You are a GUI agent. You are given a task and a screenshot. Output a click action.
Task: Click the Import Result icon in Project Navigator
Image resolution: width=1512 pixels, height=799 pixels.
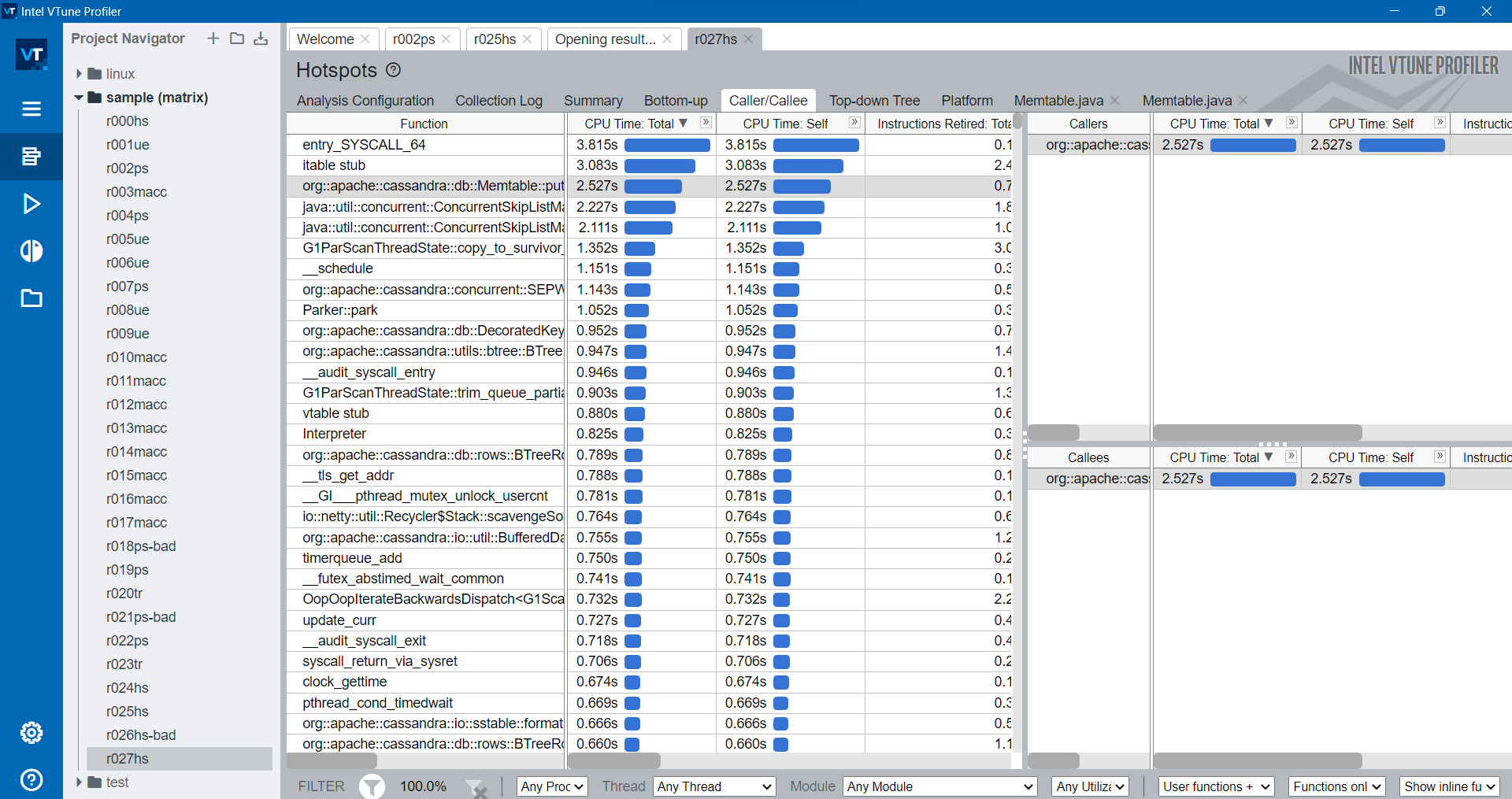261,39
